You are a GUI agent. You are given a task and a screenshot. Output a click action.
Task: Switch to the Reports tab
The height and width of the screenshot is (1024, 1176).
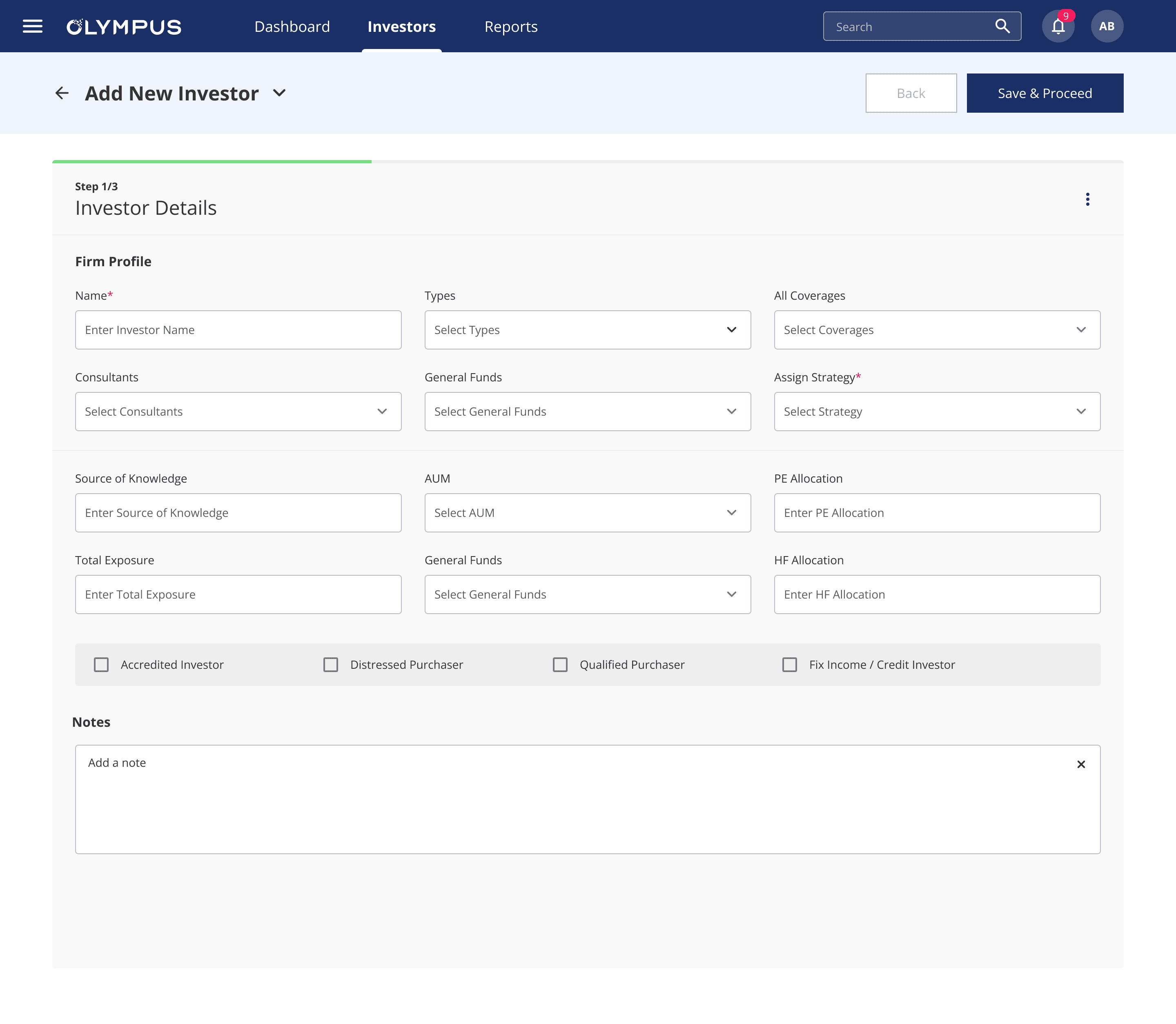pos(511,27)
